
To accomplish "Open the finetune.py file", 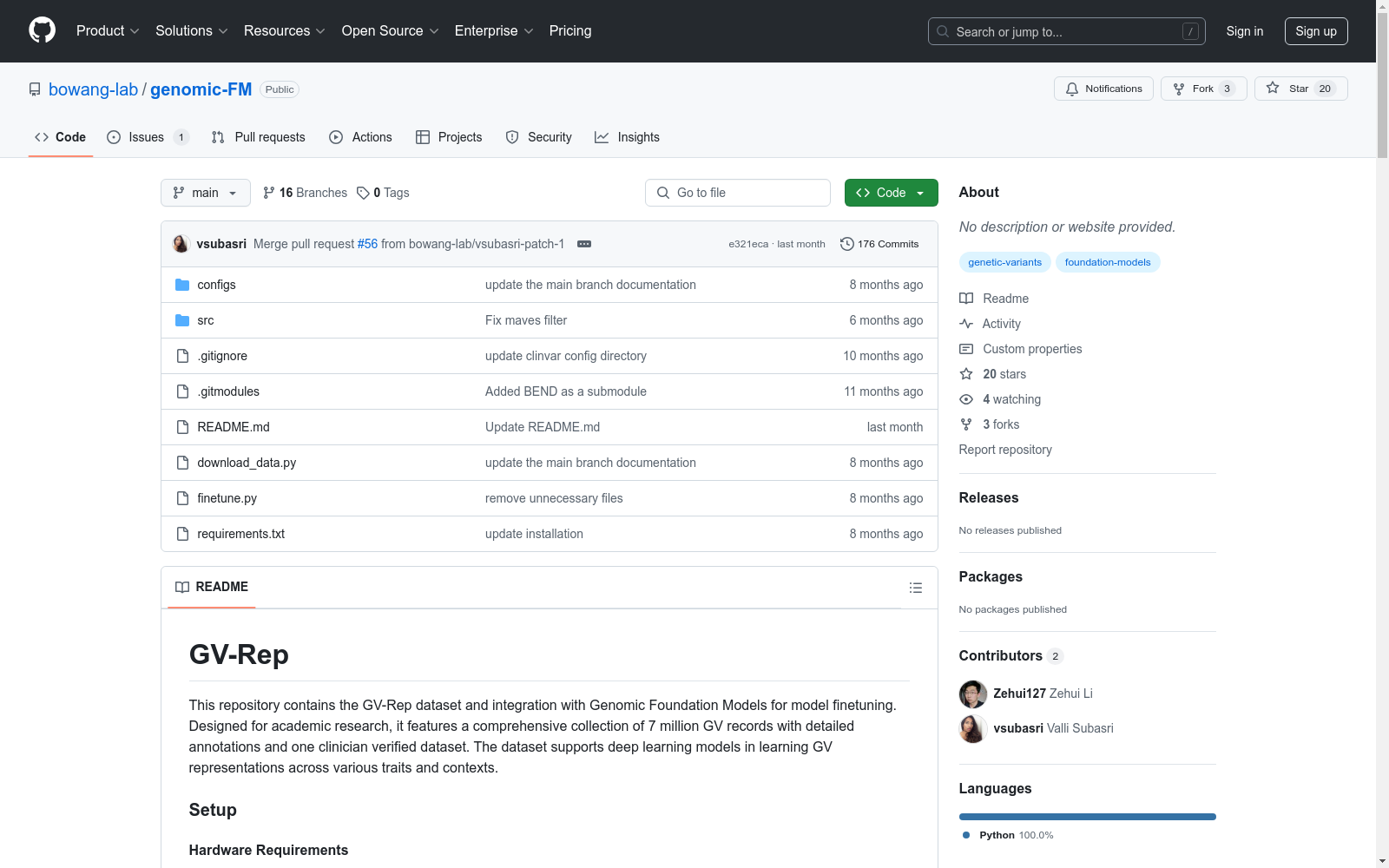I will (x=227, y=498).
